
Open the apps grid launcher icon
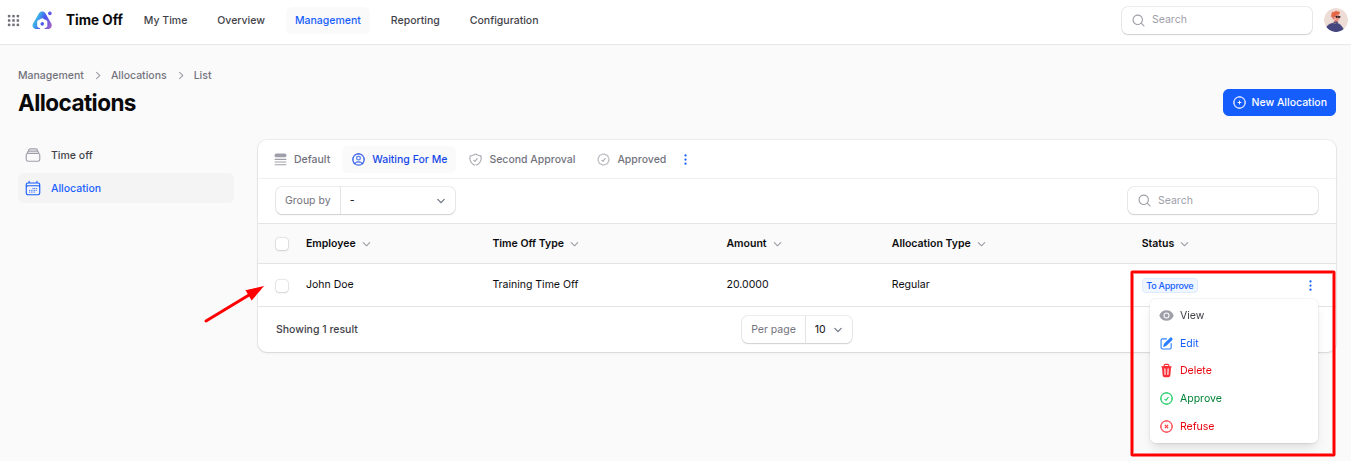coord(14,20)
